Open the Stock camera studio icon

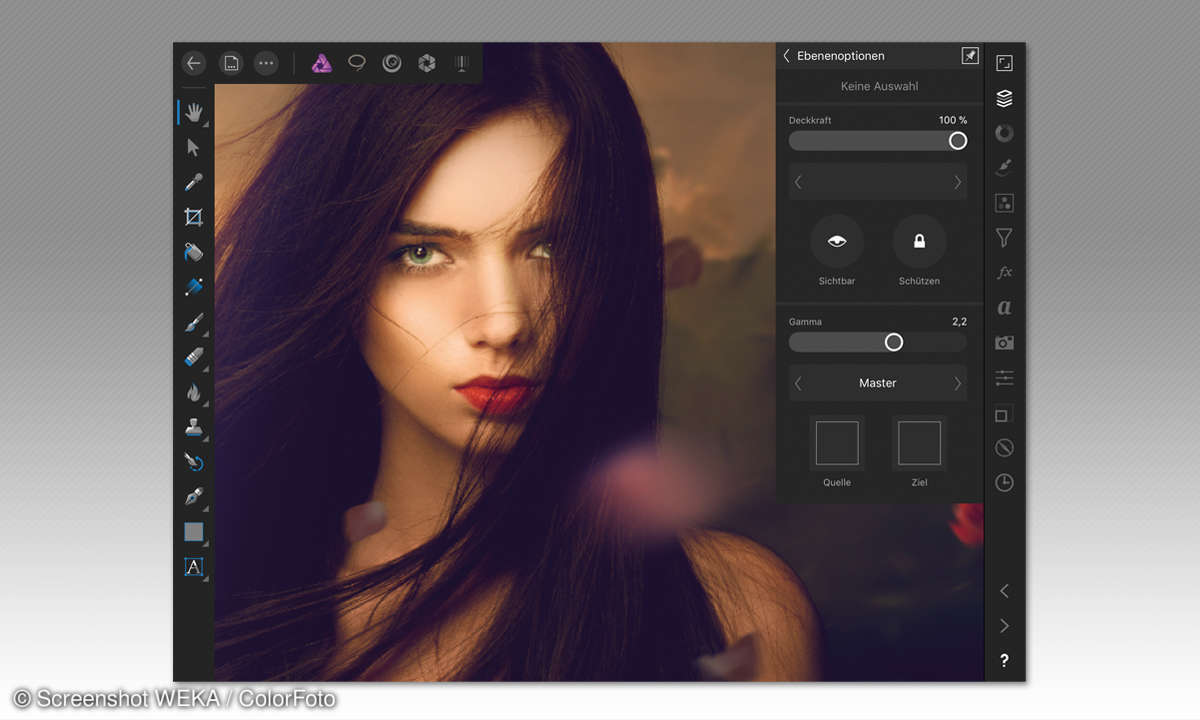click(1005, 343)
